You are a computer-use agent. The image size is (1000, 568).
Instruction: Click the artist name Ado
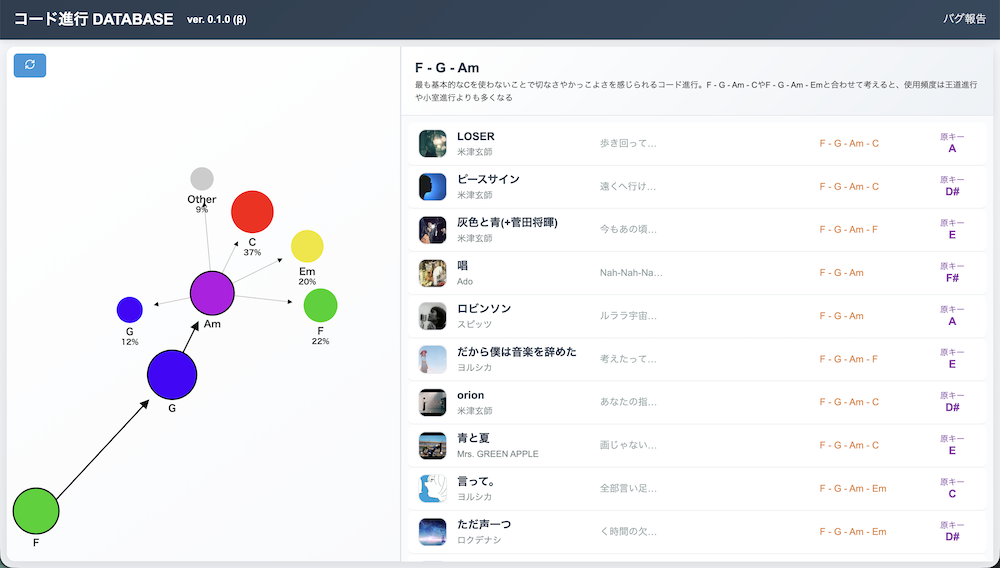point(465,281)
